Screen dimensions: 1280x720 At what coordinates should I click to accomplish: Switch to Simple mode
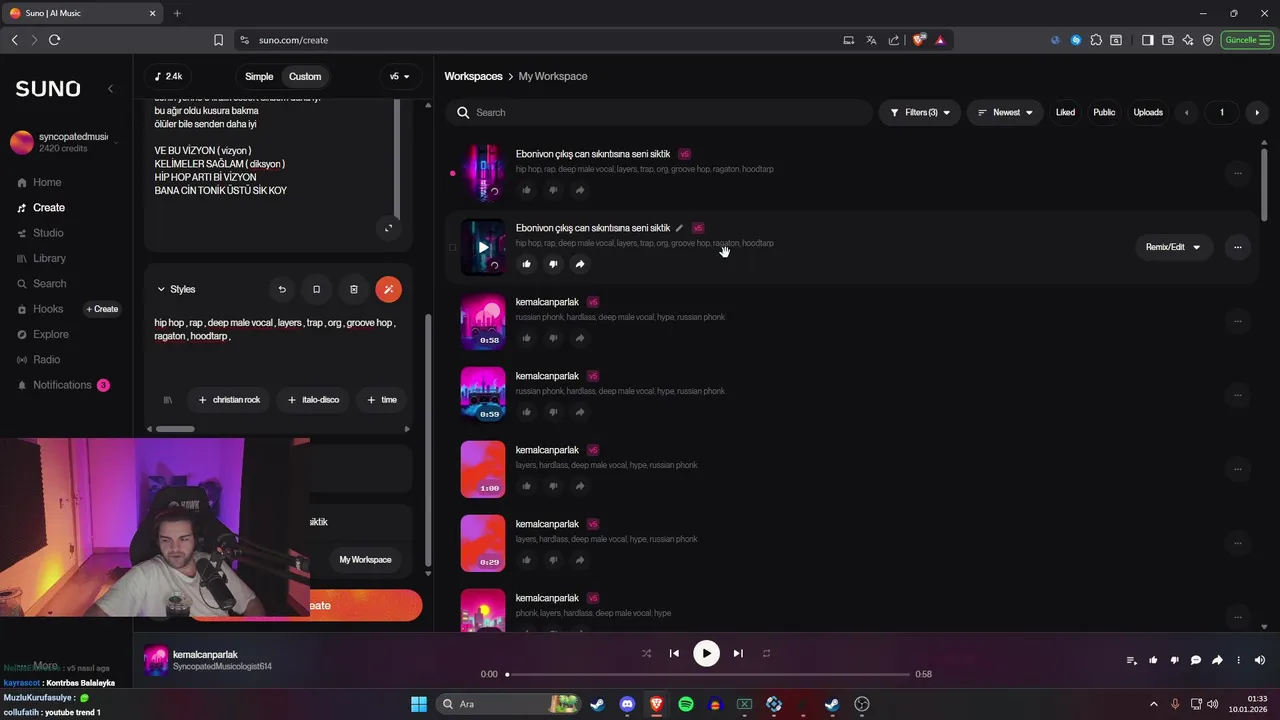(259, 77)
